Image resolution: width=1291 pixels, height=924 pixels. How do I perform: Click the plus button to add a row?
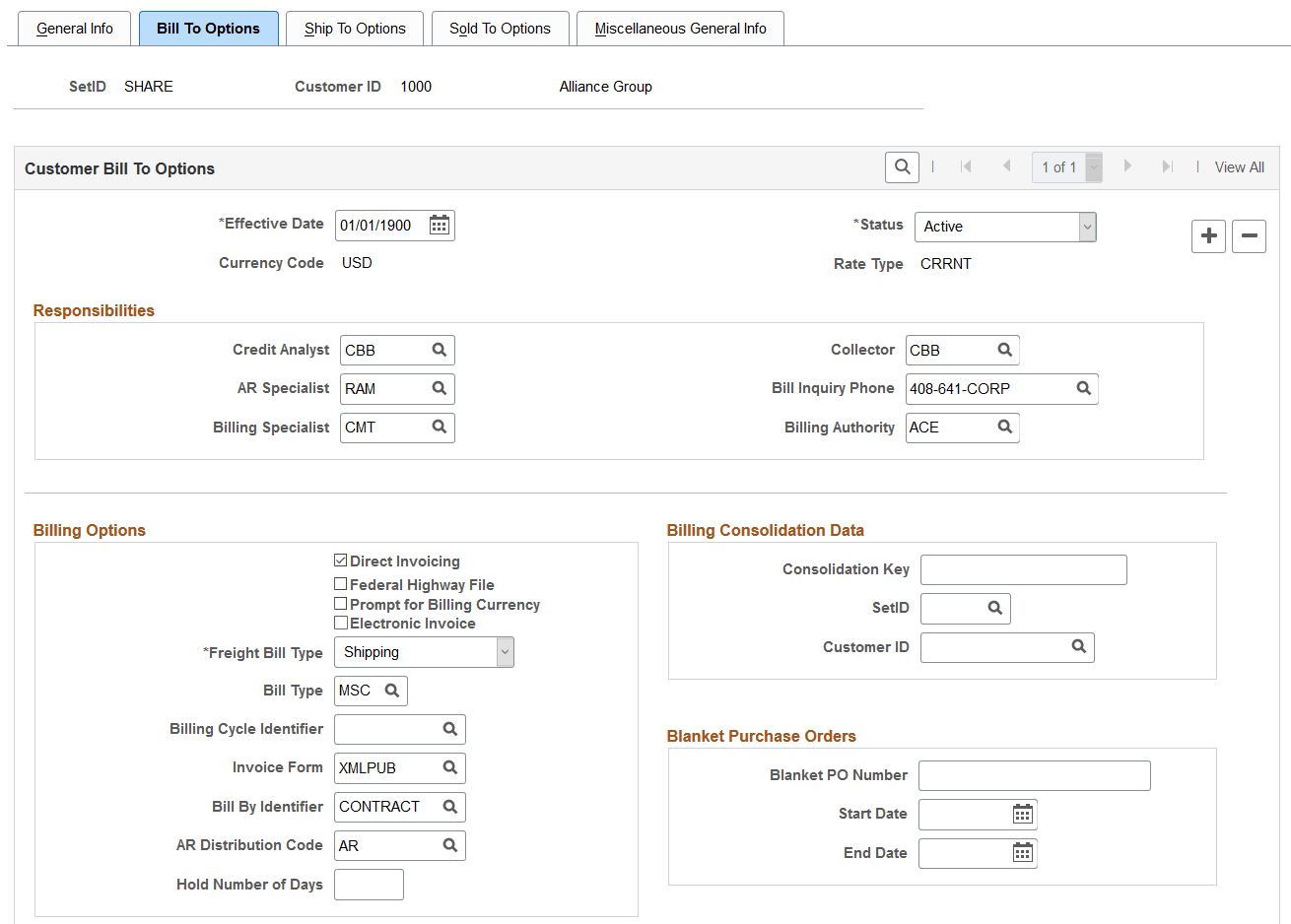[x=1208, y=236]
